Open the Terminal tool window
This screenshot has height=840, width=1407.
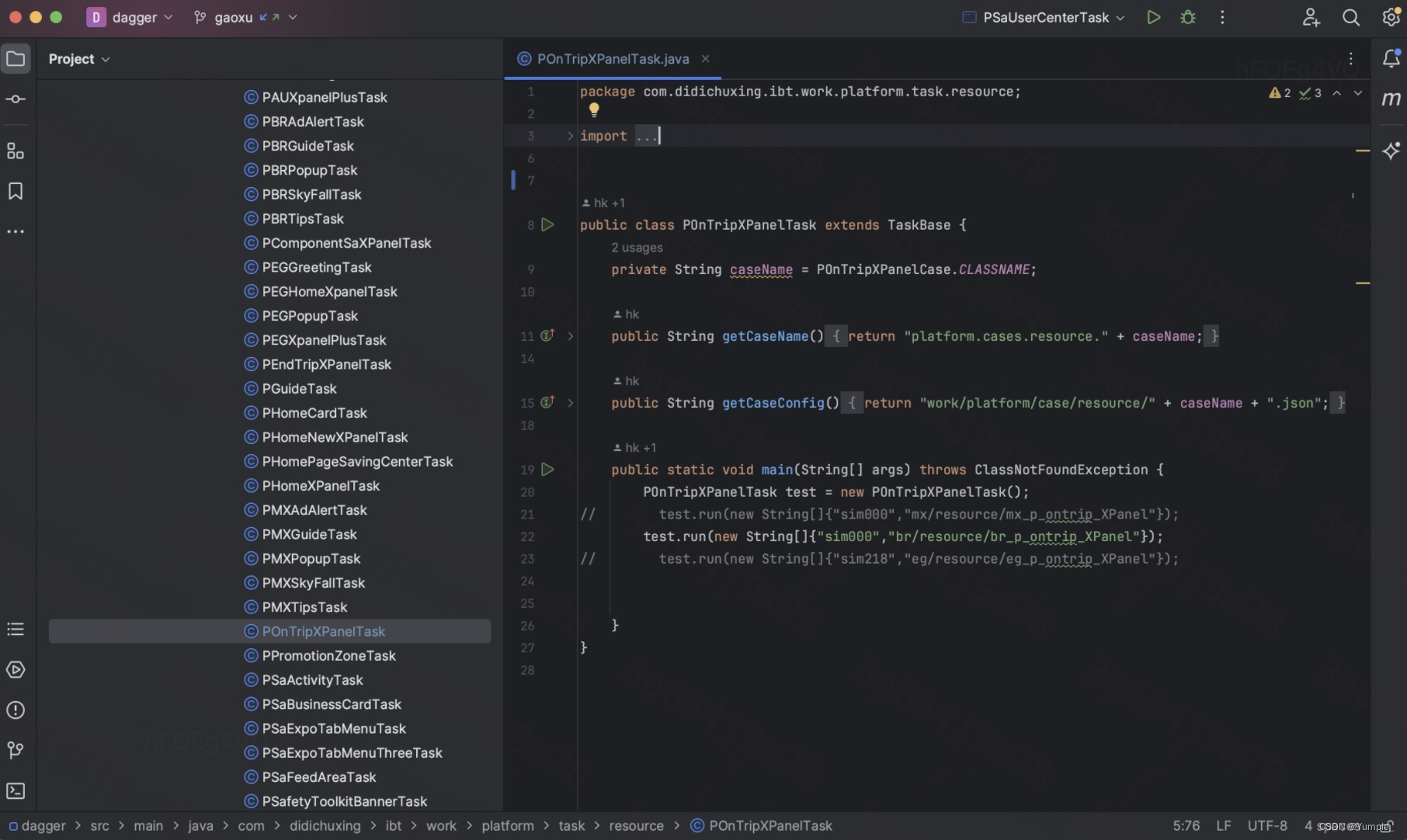click(16, 790)
